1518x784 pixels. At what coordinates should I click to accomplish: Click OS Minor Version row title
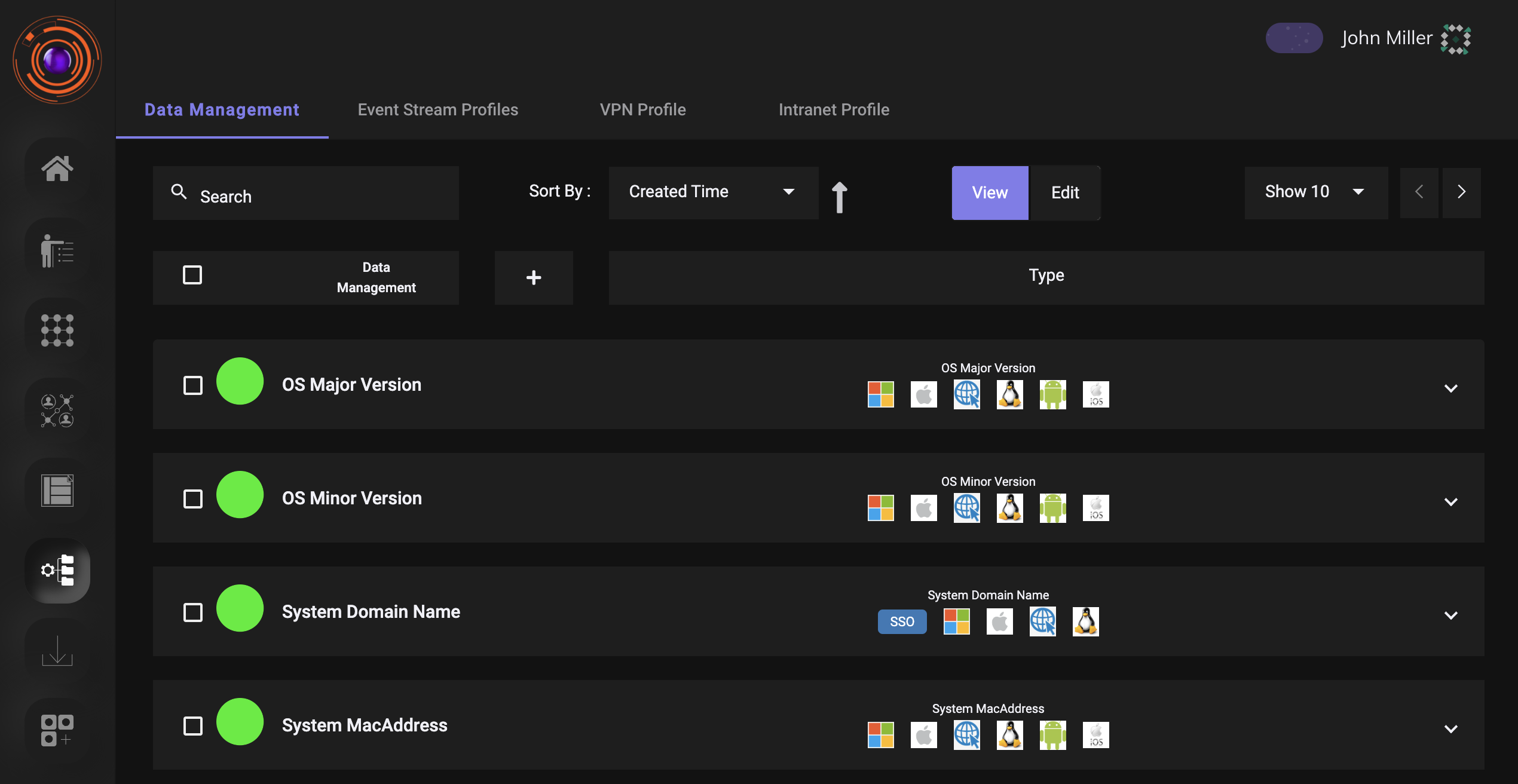(352, 498)
